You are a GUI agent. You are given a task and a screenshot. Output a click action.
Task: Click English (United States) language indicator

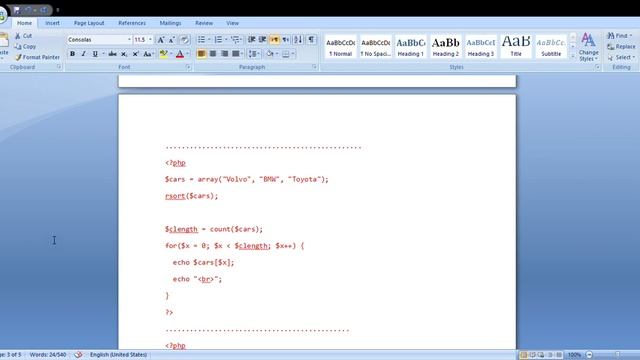pyautogui.click(x=118, y=355)
